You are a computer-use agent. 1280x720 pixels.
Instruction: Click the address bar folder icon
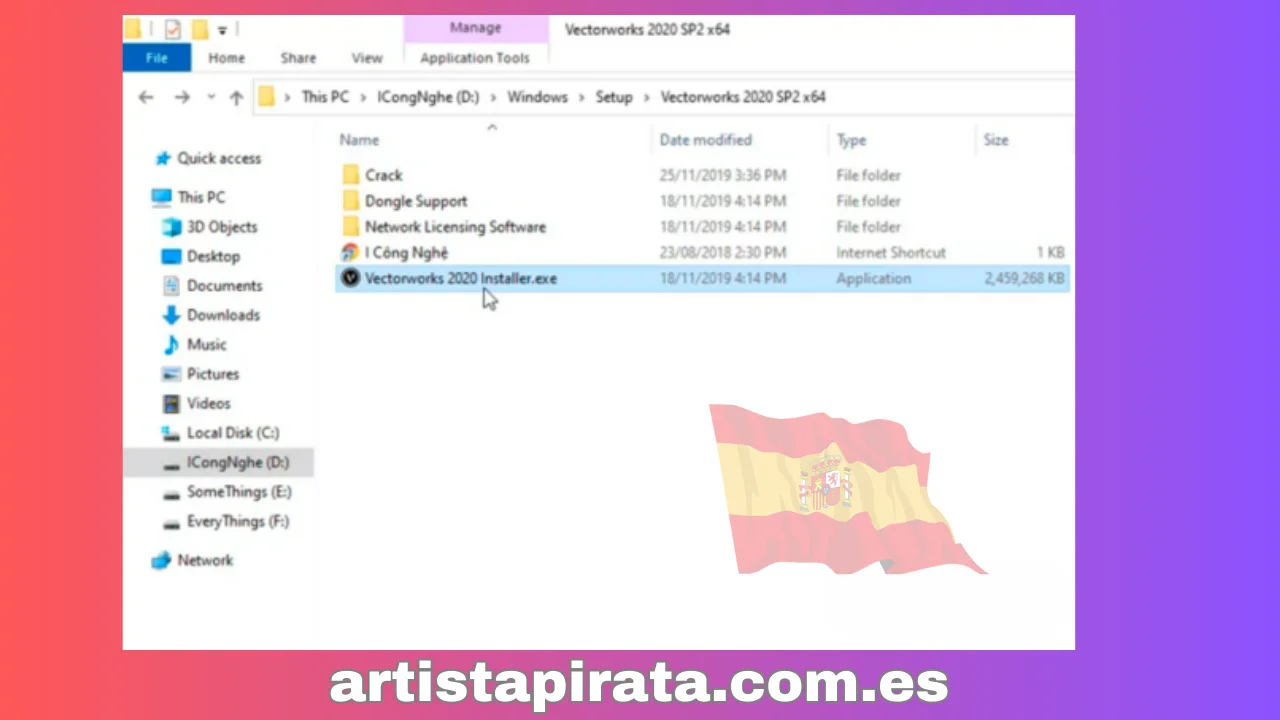[266, 97]
